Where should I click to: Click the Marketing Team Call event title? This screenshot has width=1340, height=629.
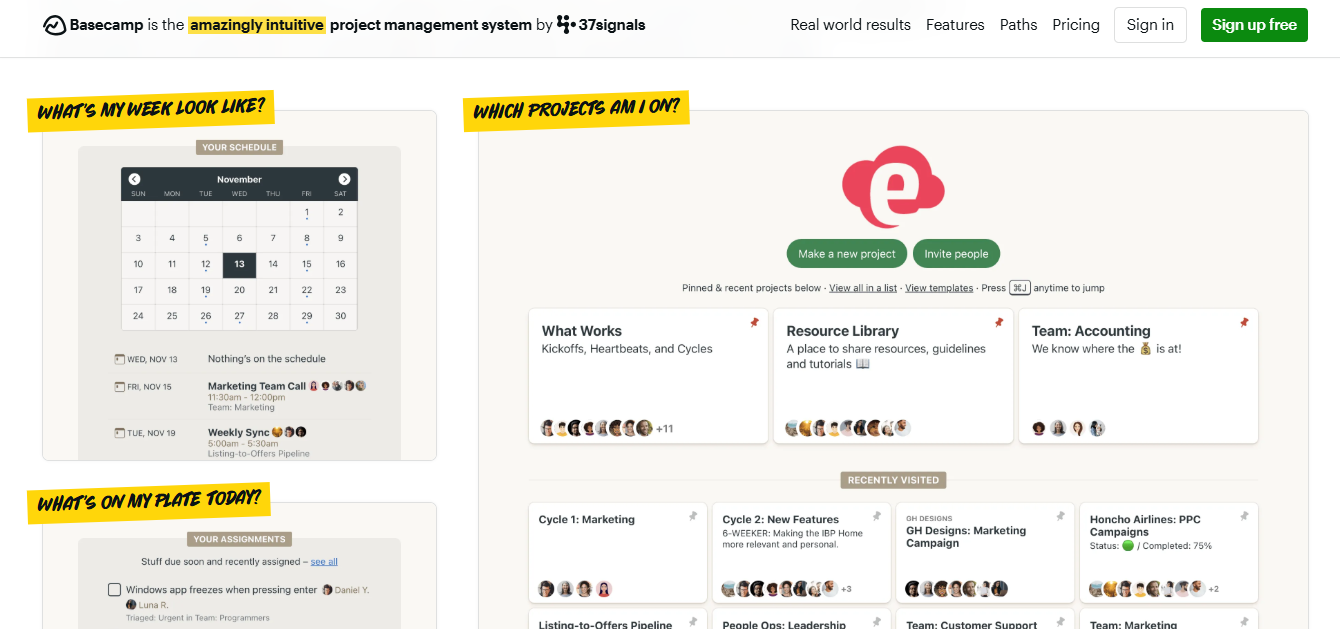[257, 386]
